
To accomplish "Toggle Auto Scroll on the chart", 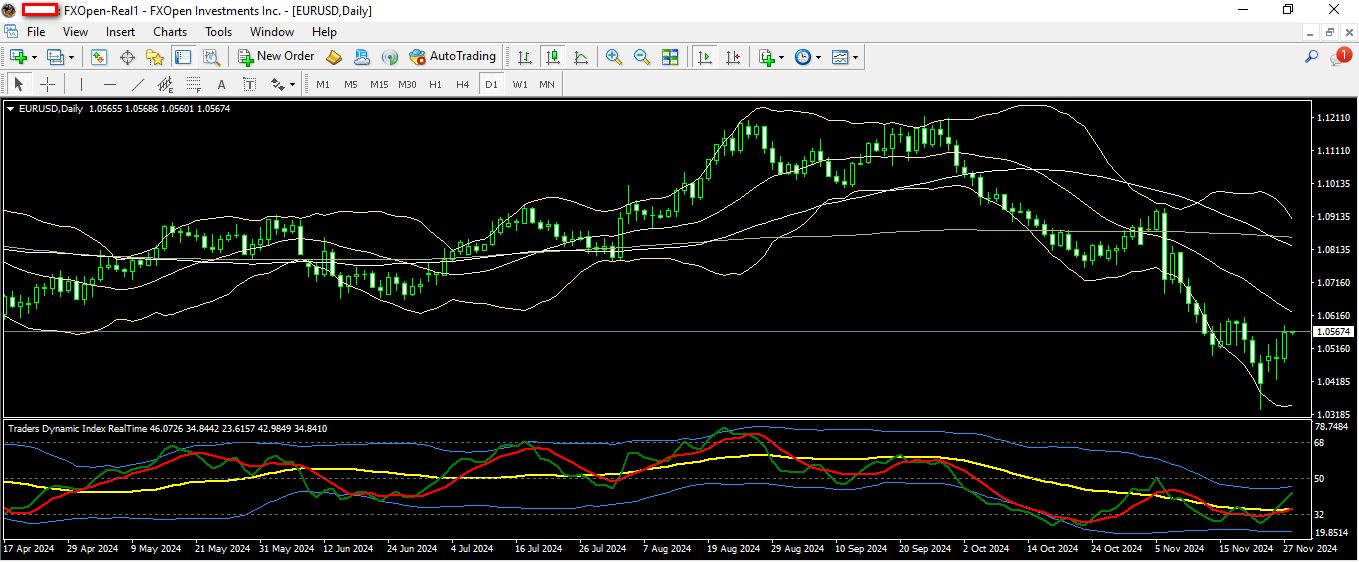I will [x=705, y=57].
